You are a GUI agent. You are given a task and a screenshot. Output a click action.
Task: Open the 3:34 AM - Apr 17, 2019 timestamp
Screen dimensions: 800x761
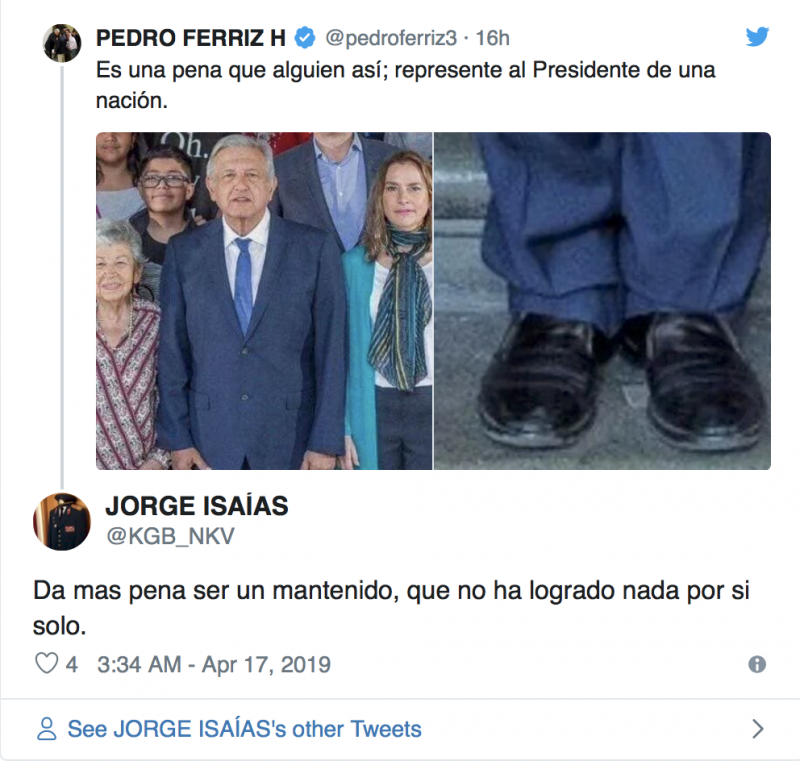click(x=214, y=664)
